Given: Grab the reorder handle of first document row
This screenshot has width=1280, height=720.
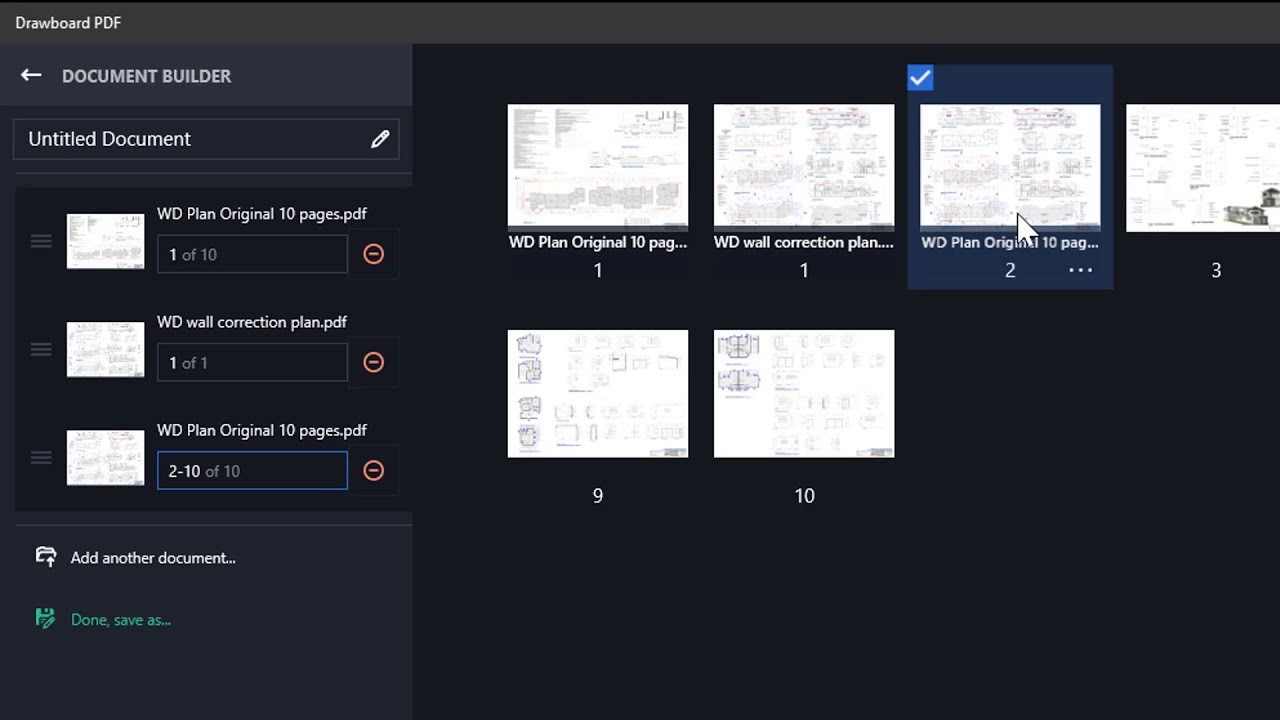Looking at the screenshot, I should coord(41,241).
